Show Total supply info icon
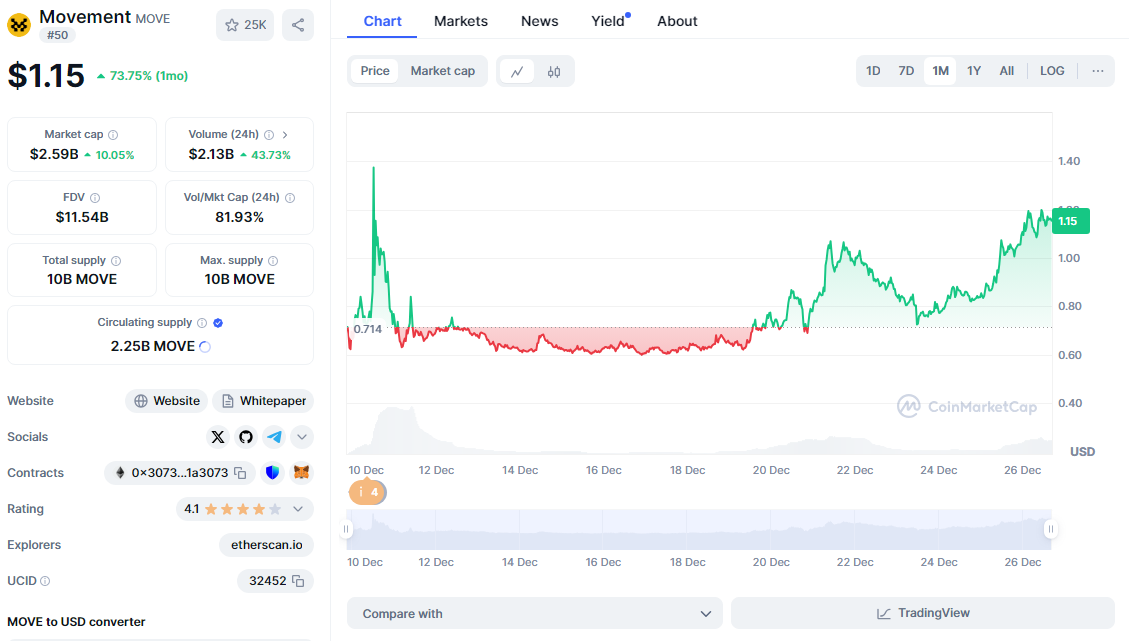Viewport: 1129px width, 641px height. [116, 261]
